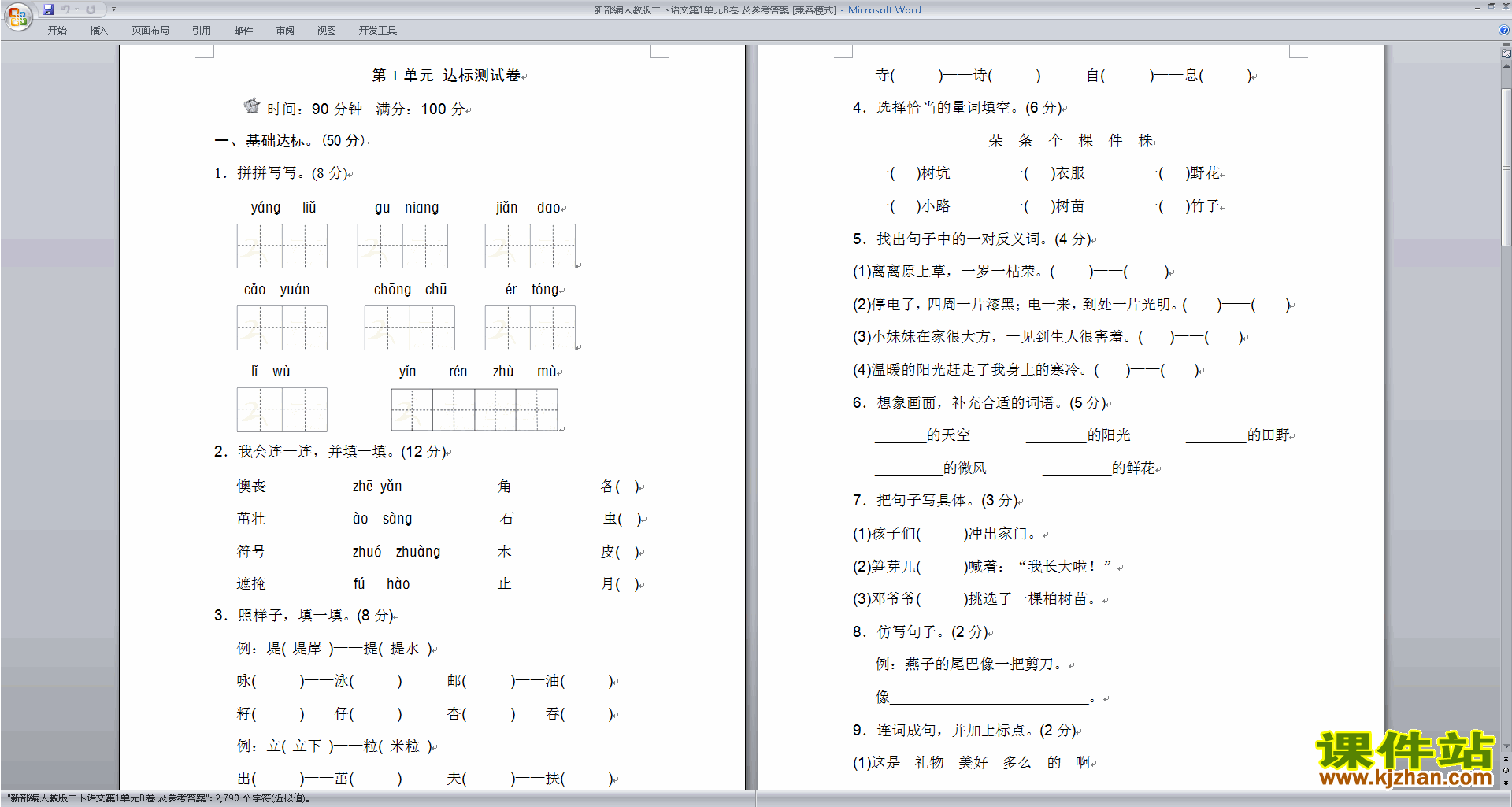
Task: Click the title 第1单元 达标测试卷
Action: click(x=447, y=76)
